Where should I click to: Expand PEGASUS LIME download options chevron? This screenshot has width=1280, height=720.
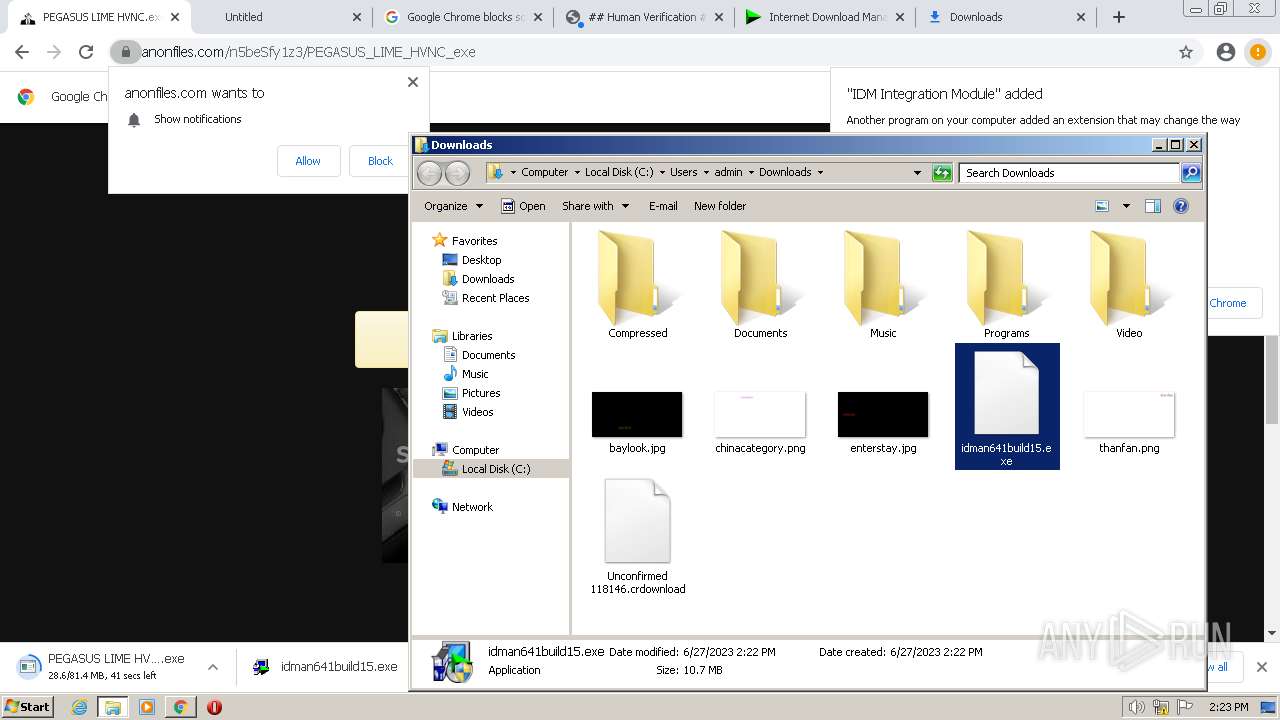click(x=213, y=667)
